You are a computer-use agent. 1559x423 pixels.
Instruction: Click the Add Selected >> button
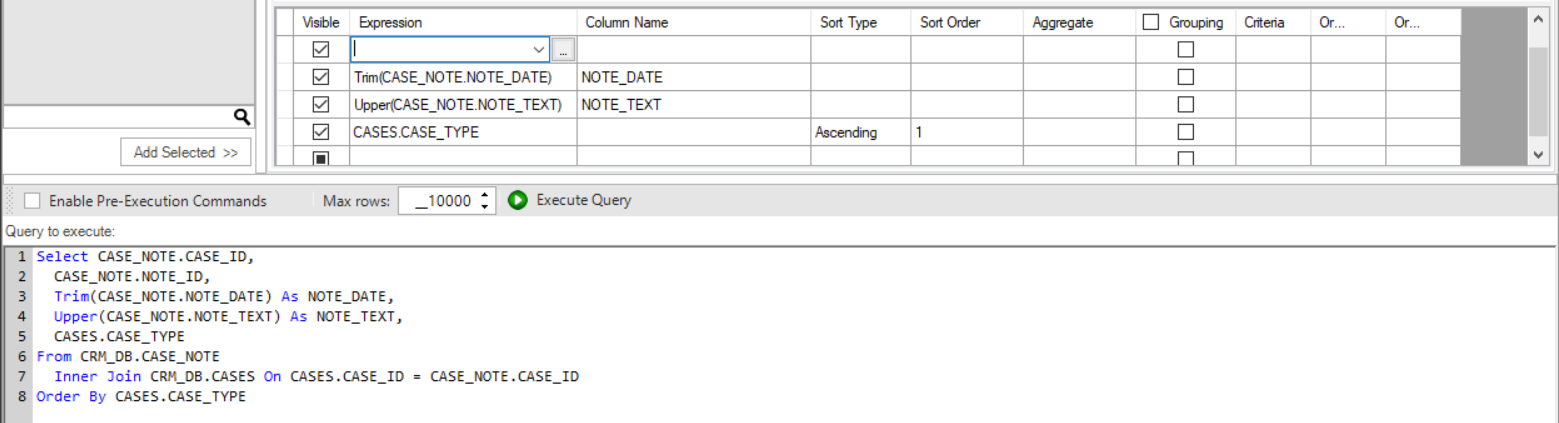point(185,152)
